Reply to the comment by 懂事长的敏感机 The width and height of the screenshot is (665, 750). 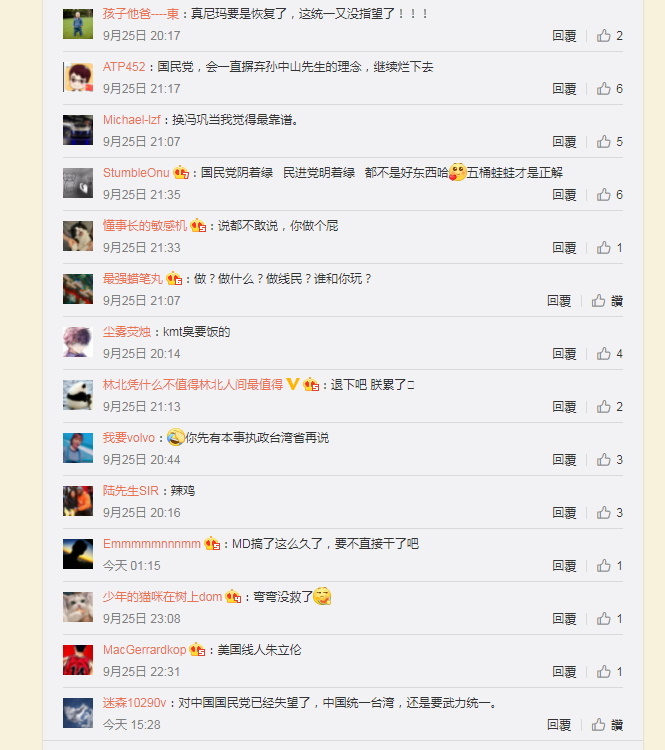coord(564,248)
